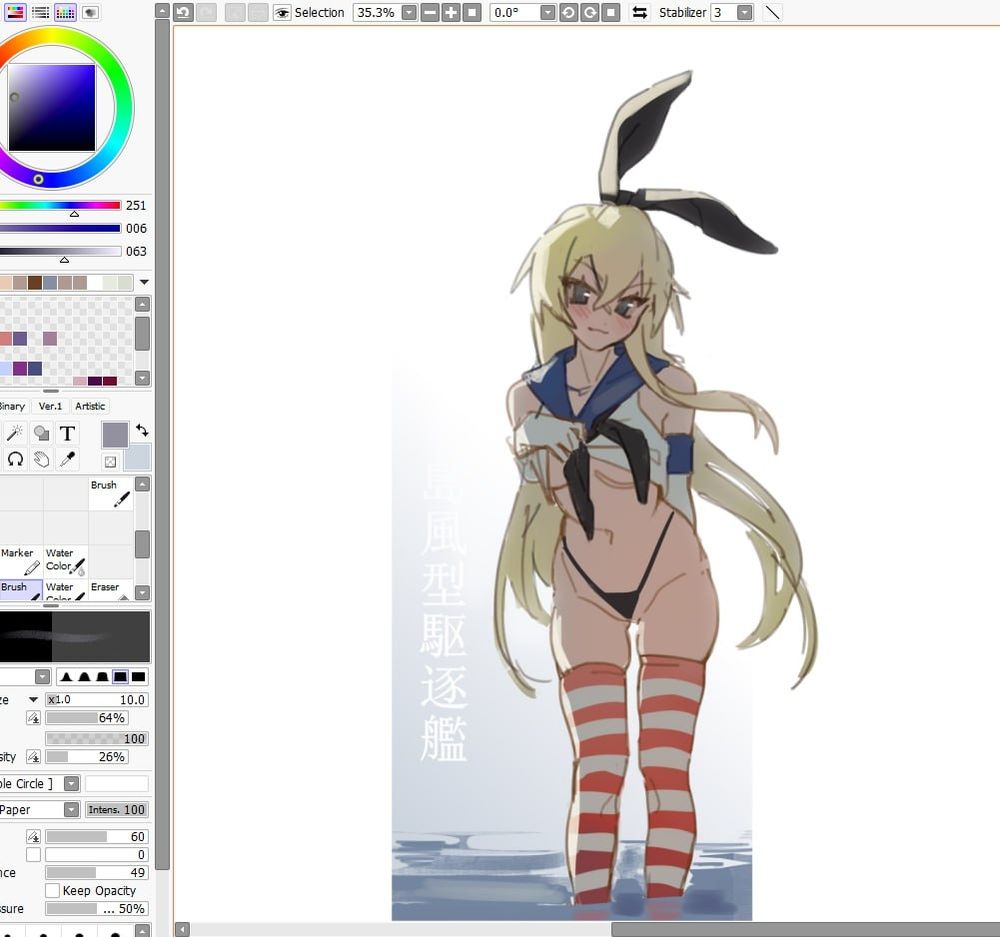Select the Text tool
The height and width of the screenshot is (937, 1000).
[67, 433]
